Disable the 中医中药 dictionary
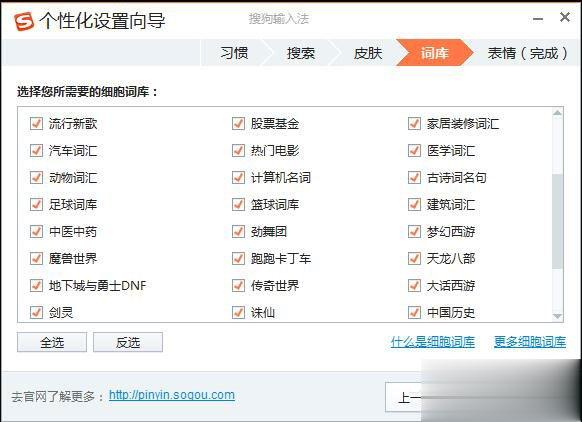The height and width of the screenshot is (422, 582). click(36, 231)
